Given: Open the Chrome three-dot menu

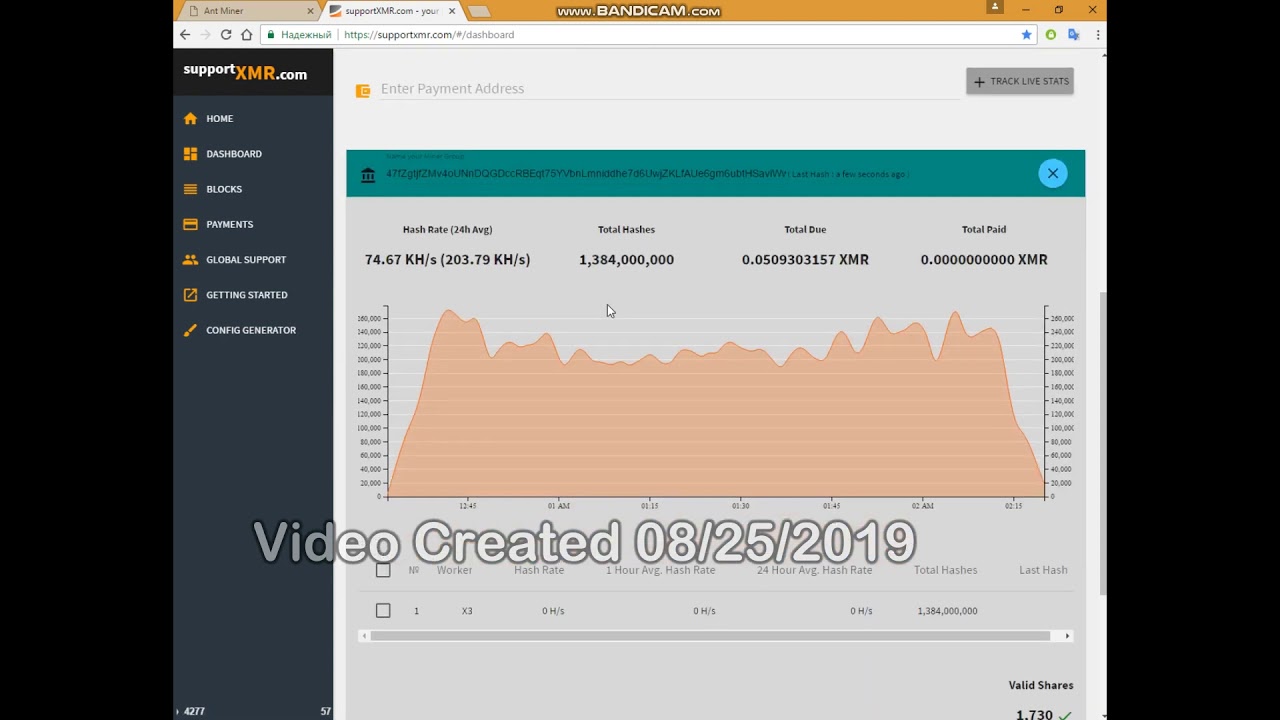Looking at the screenshot, I should 1098,34.
